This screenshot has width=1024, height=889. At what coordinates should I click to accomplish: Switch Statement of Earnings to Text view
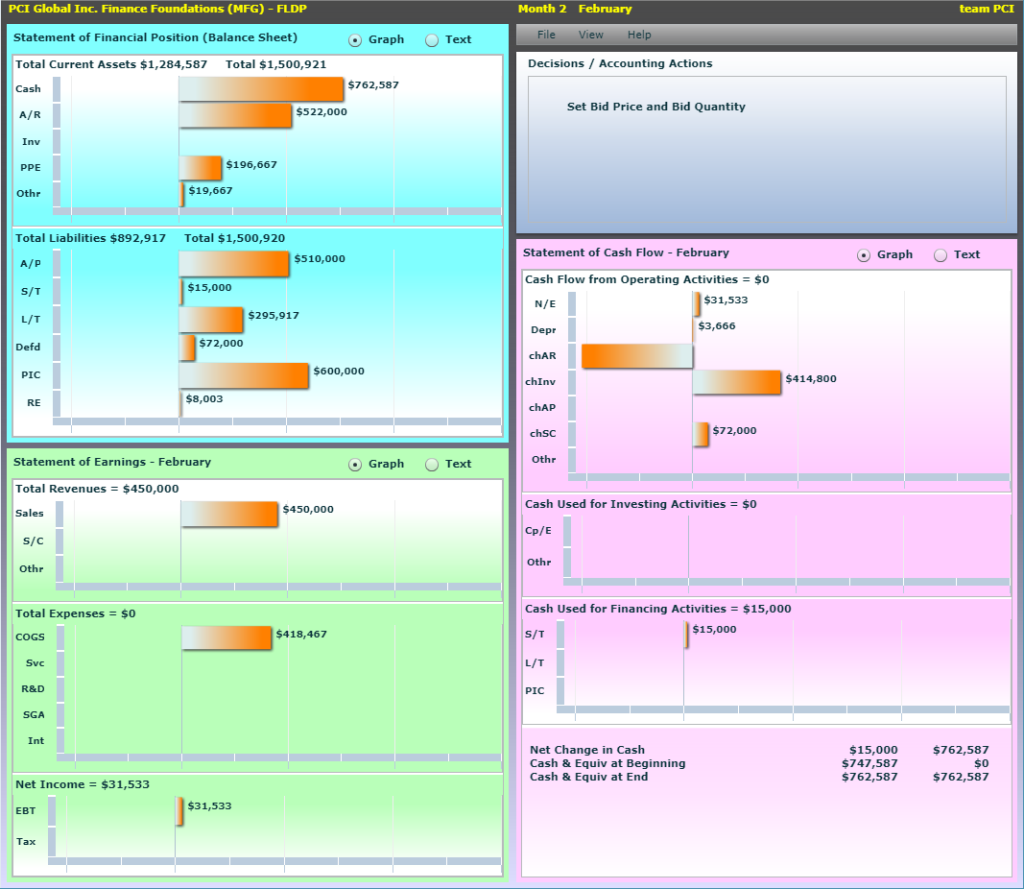tap(432, 464)
